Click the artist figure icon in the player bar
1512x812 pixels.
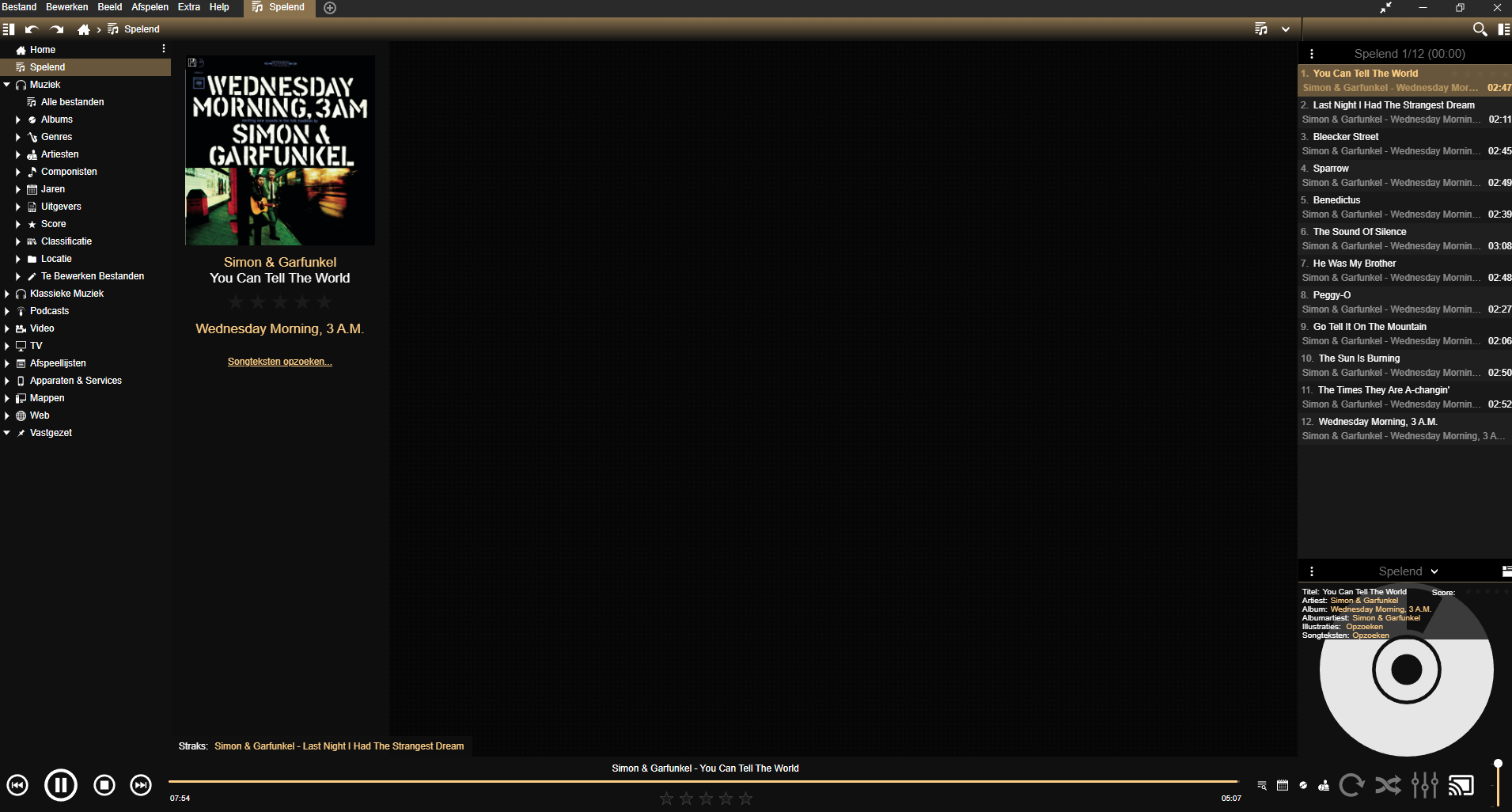1324,785
